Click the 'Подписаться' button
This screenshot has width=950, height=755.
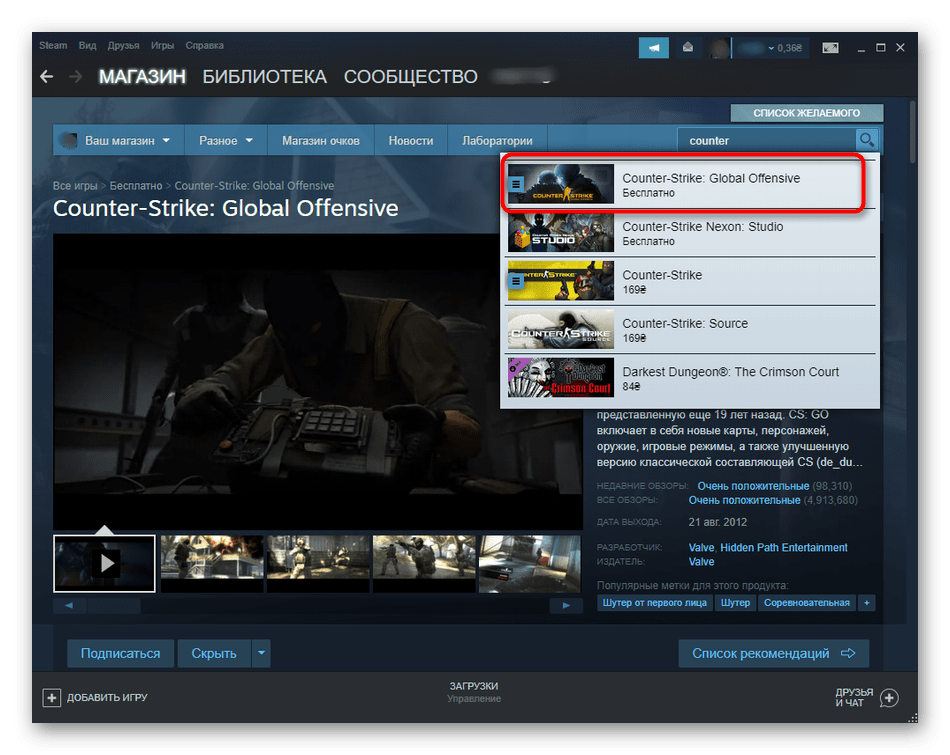[120, 653]
